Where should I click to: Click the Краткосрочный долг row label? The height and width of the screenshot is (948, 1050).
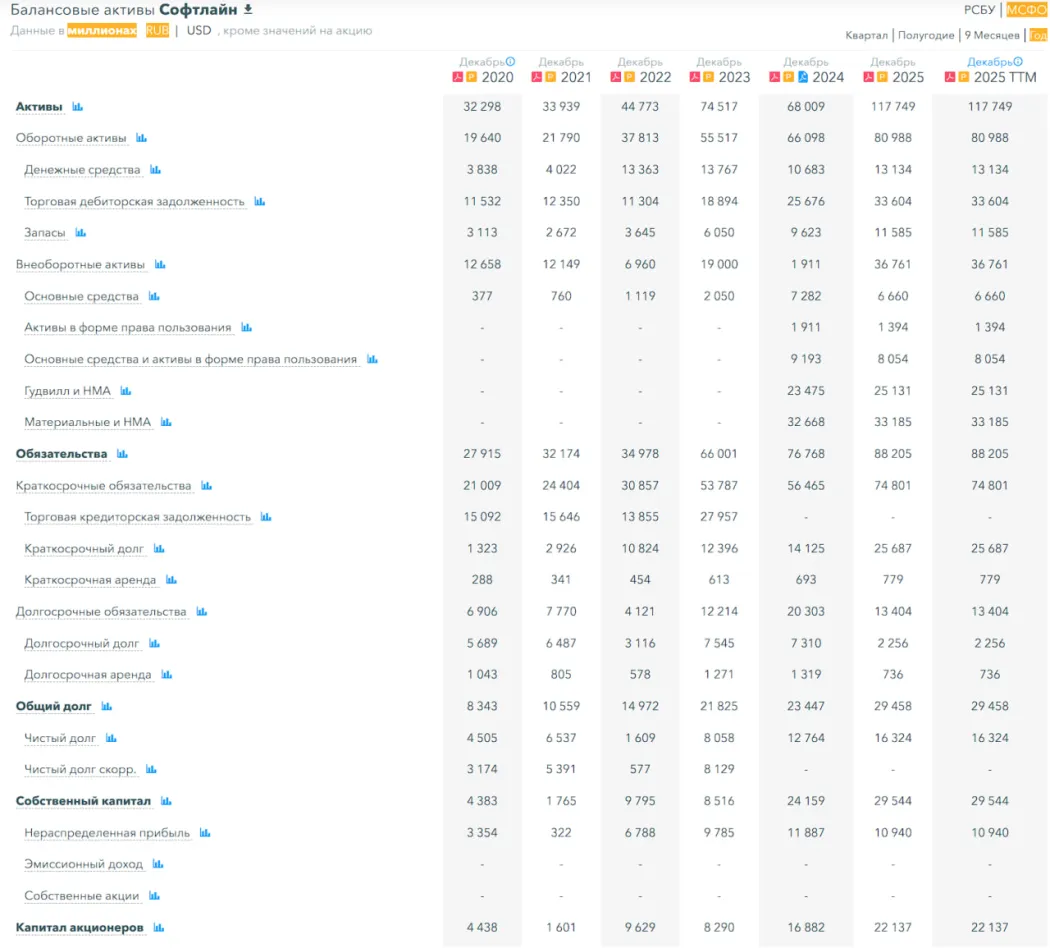(84, 549)
